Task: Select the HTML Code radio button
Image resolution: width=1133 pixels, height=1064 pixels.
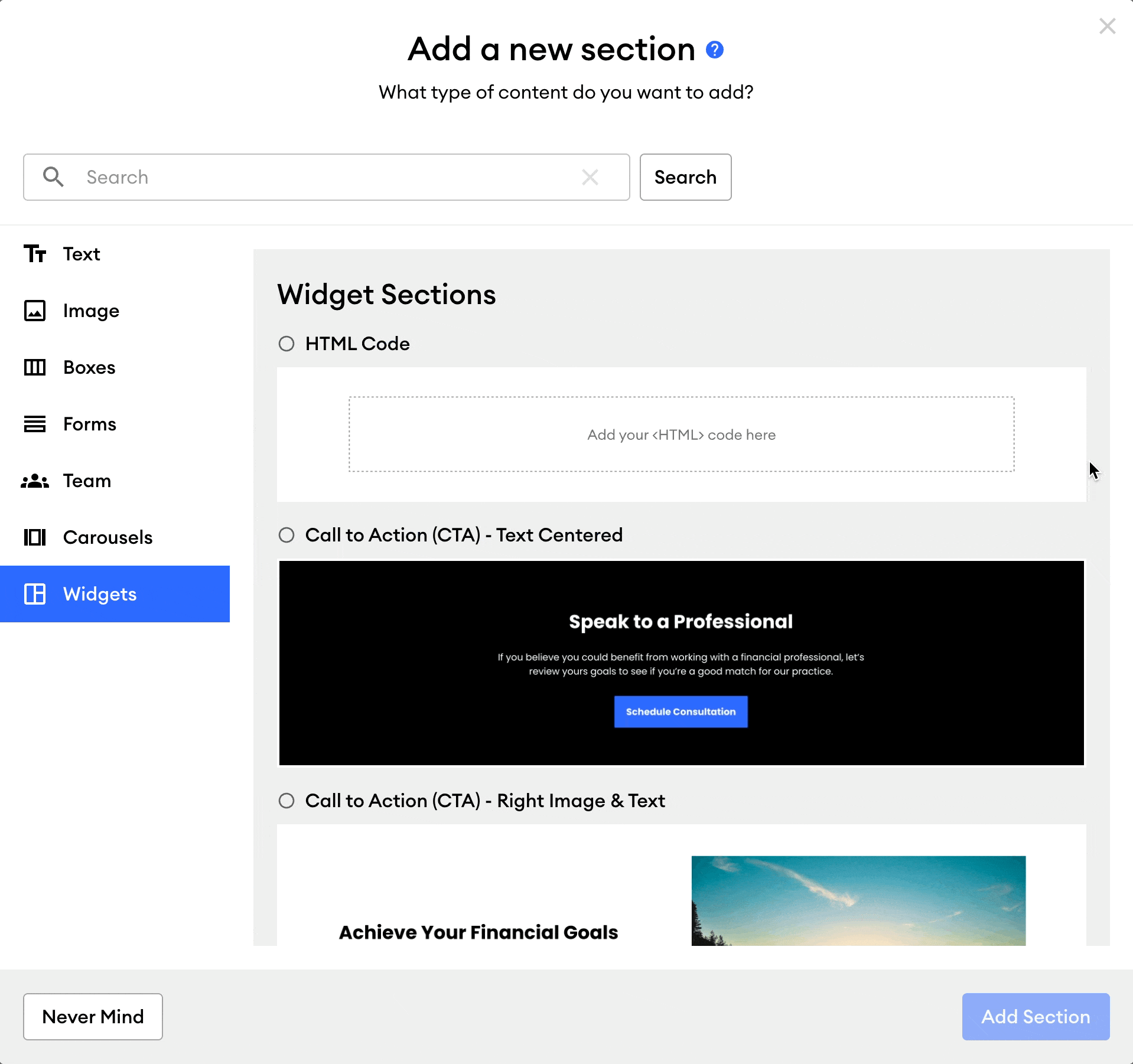Action: click(x=287, y=344)
